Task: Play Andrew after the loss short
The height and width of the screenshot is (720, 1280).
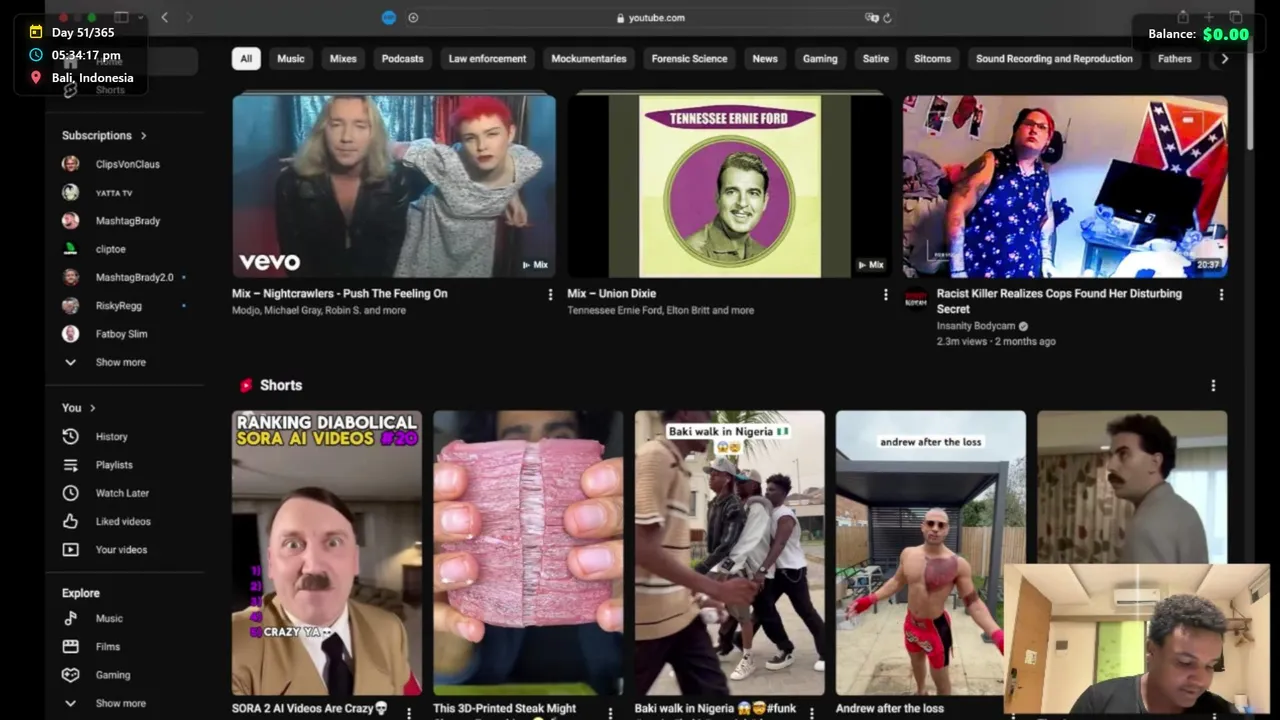Action: pyautogui.click(x=931, y=552)
